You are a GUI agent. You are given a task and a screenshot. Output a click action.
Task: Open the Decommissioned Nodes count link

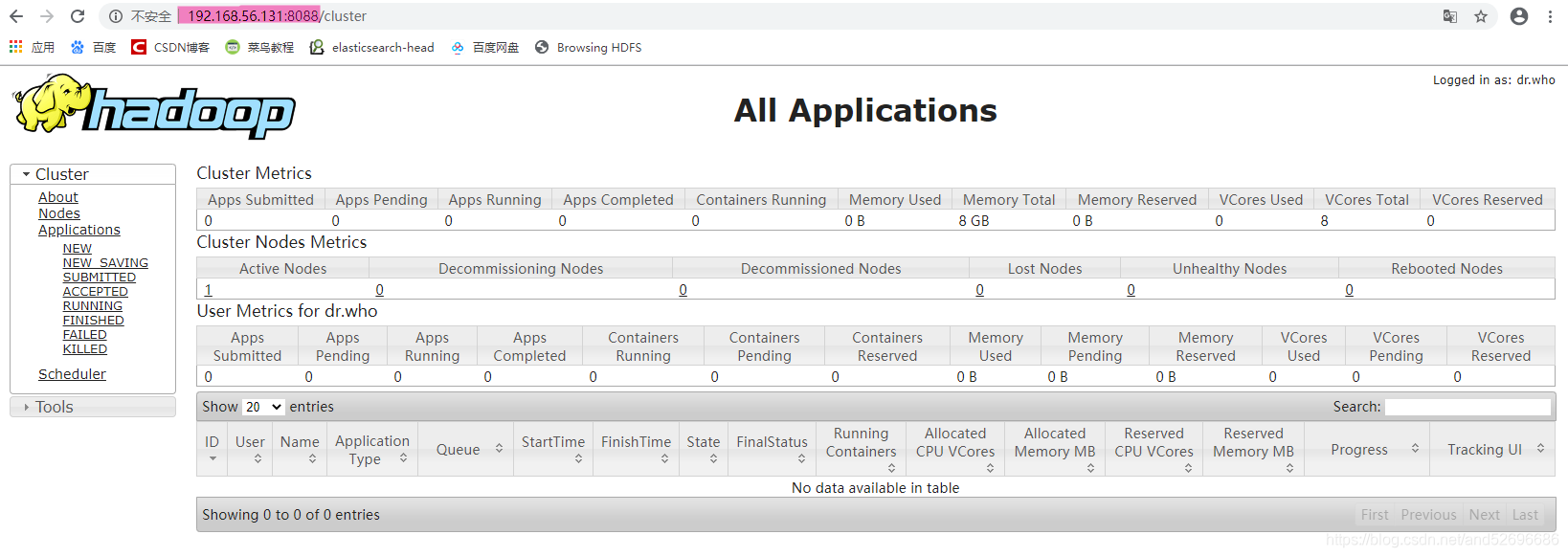(x=683, y=290)
